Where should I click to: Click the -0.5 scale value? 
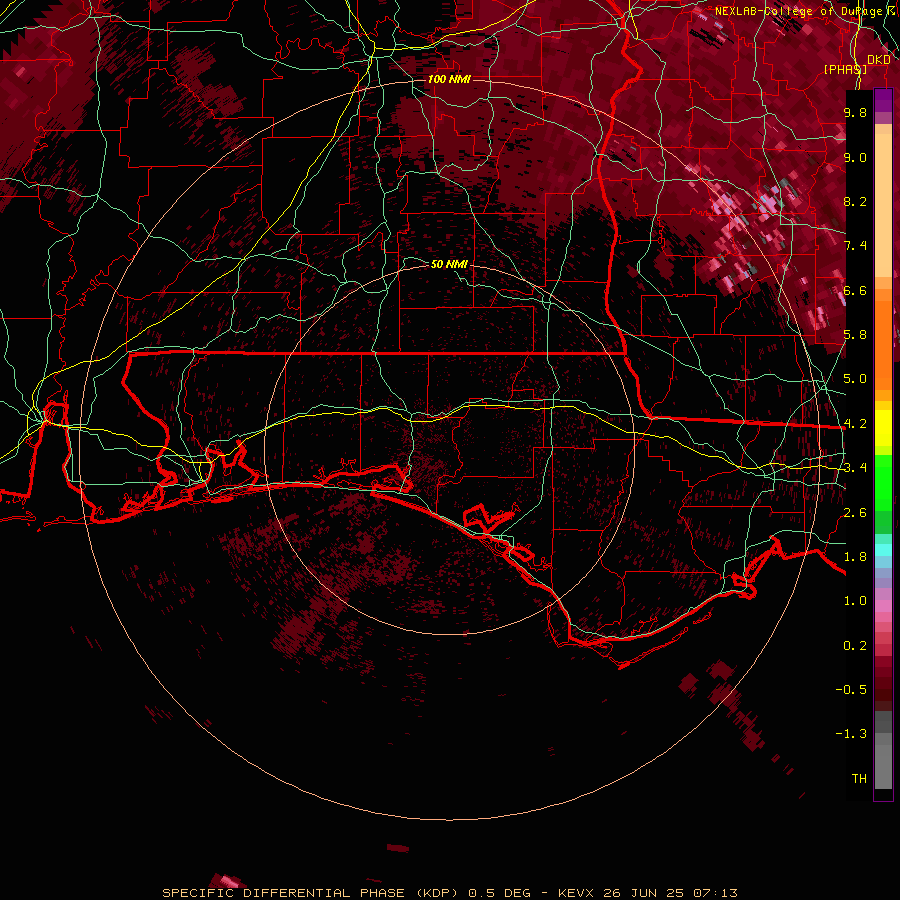(851, 690)
